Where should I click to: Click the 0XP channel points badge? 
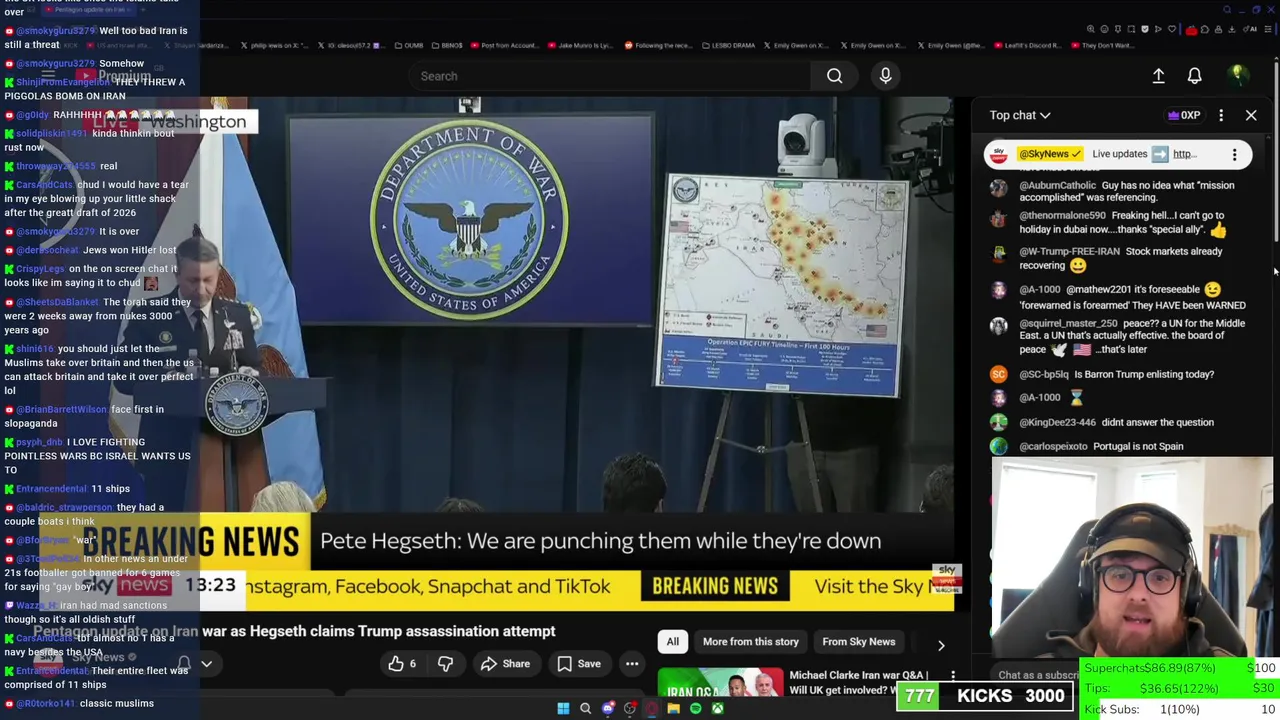click(1184, 115)
